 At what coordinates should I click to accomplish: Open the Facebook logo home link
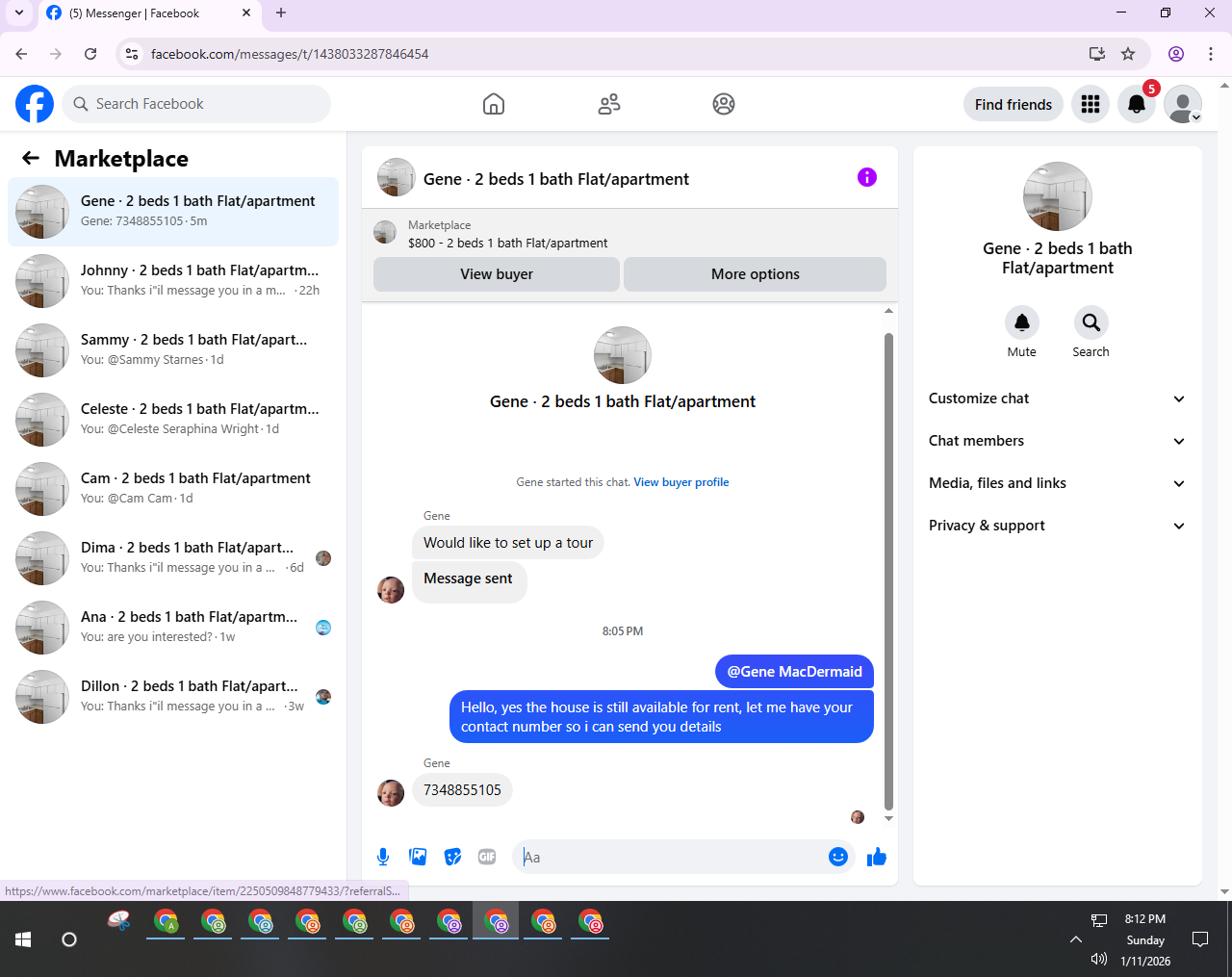(x=35, y=104)
